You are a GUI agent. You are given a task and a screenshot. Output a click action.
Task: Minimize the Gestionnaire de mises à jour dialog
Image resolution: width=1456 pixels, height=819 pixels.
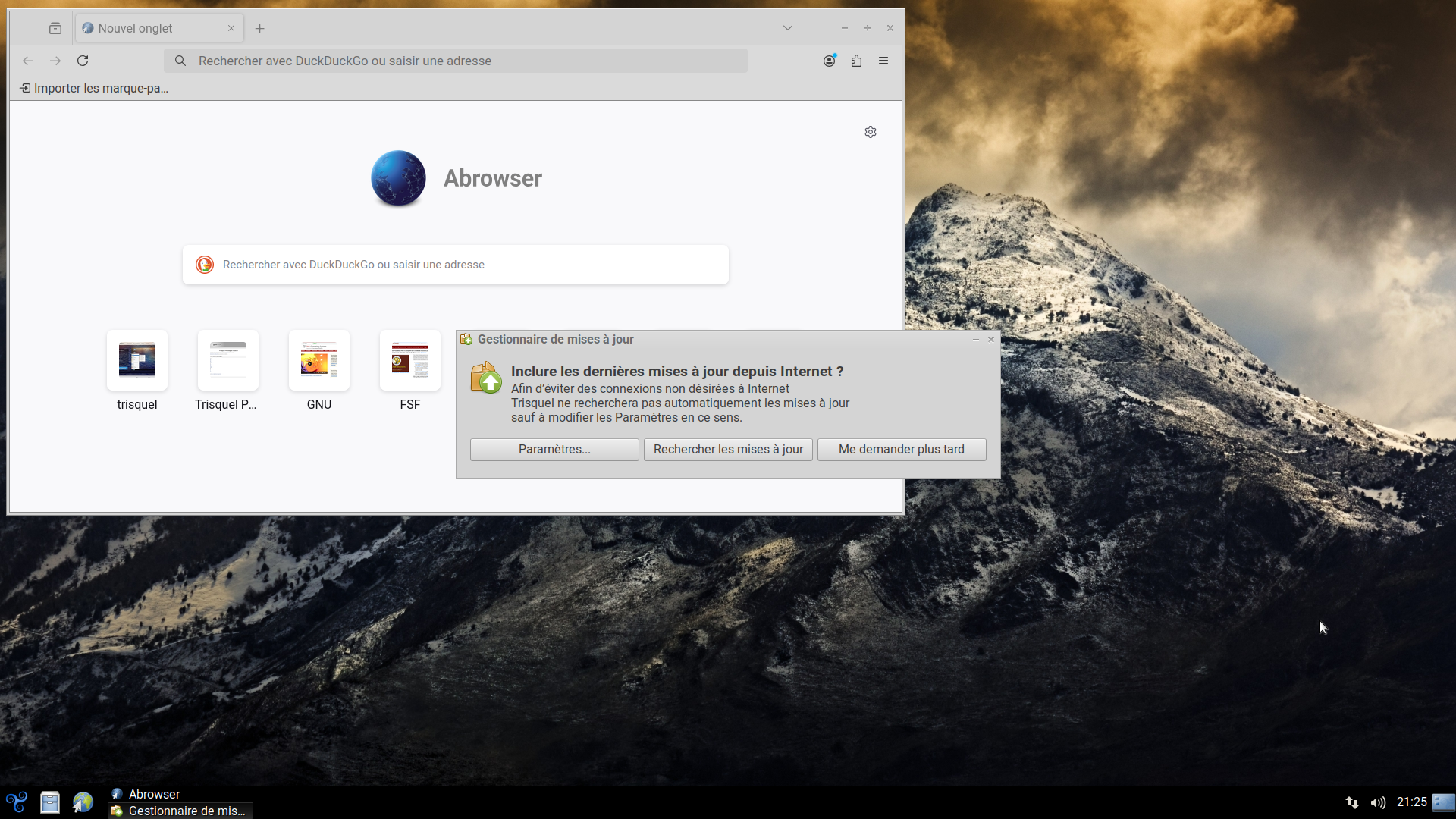click(976, 340)
